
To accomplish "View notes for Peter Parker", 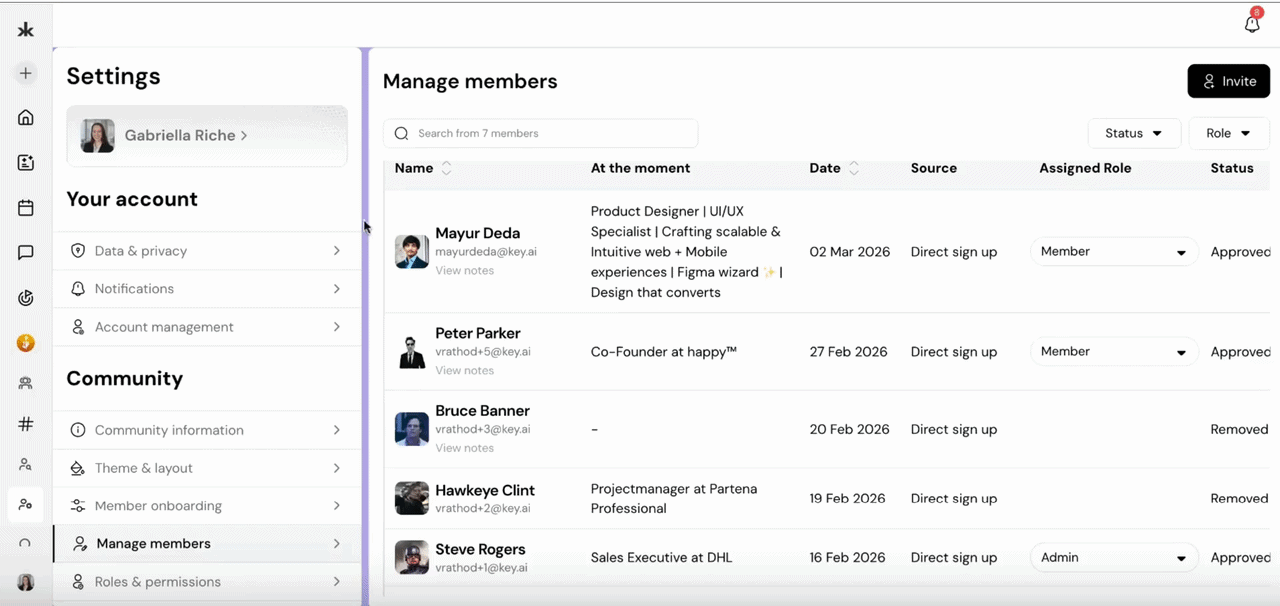I will coord(464,370).
